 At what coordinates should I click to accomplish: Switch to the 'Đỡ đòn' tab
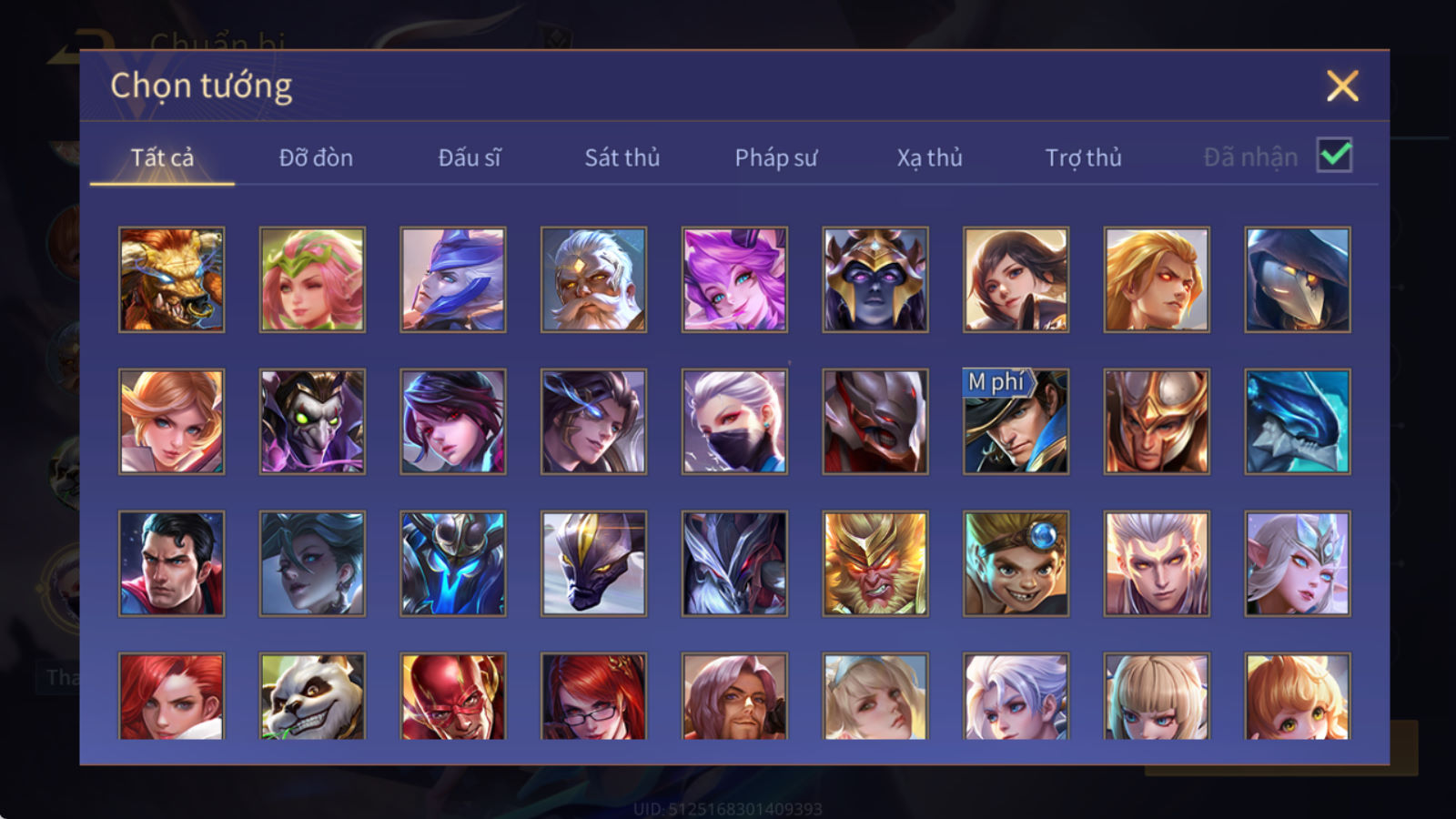point(316,157)
